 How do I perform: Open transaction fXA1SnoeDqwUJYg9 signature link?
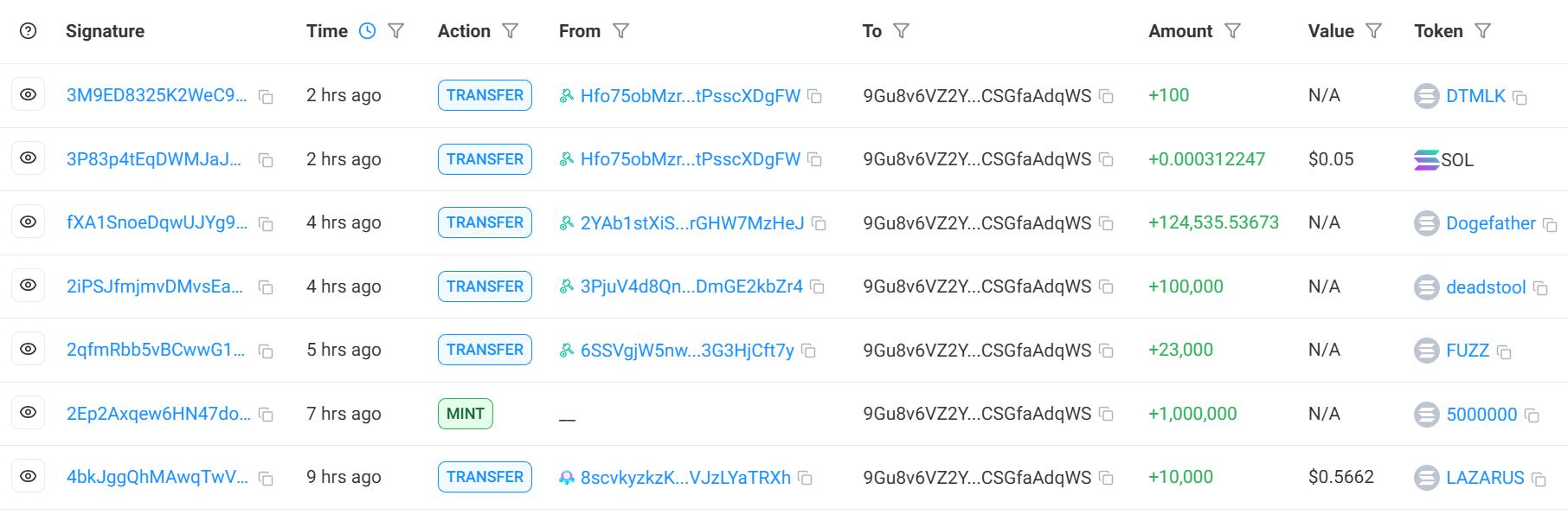tap(157, 222)
